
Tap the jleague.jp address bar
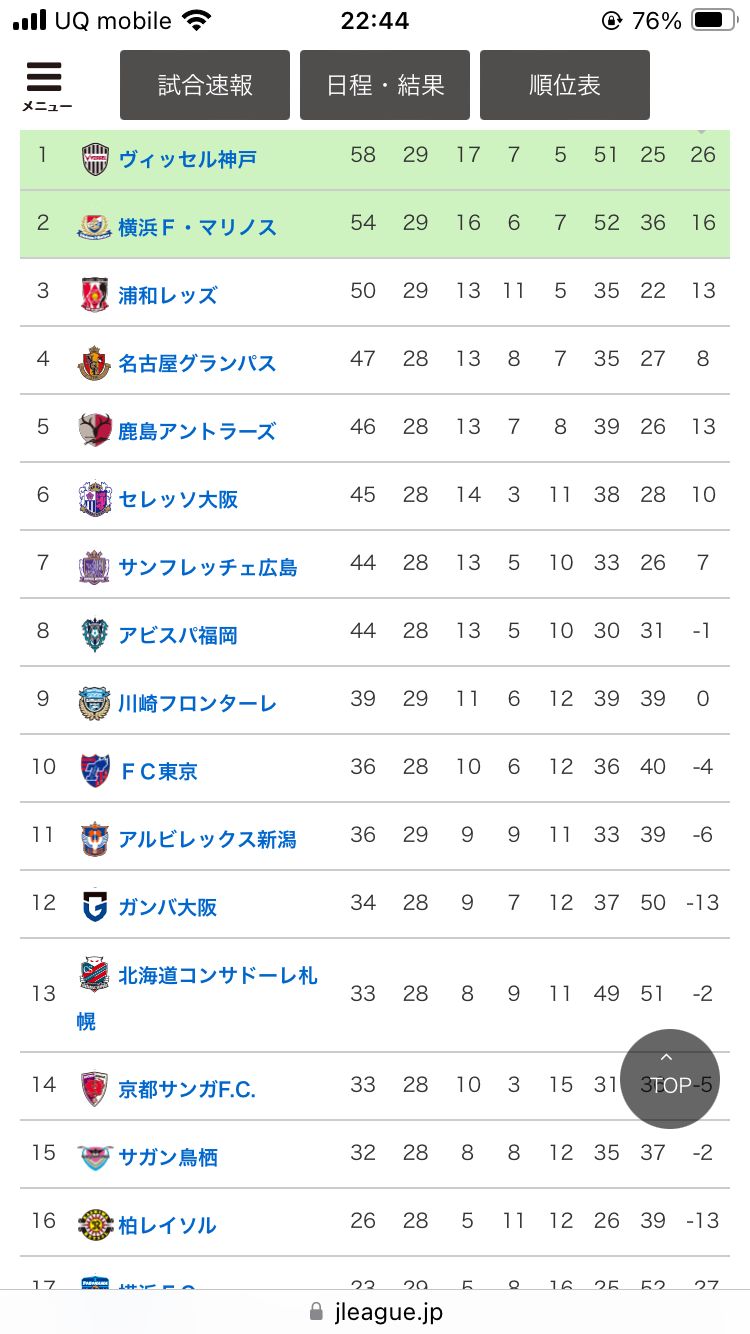click(x=375, y=1311)
